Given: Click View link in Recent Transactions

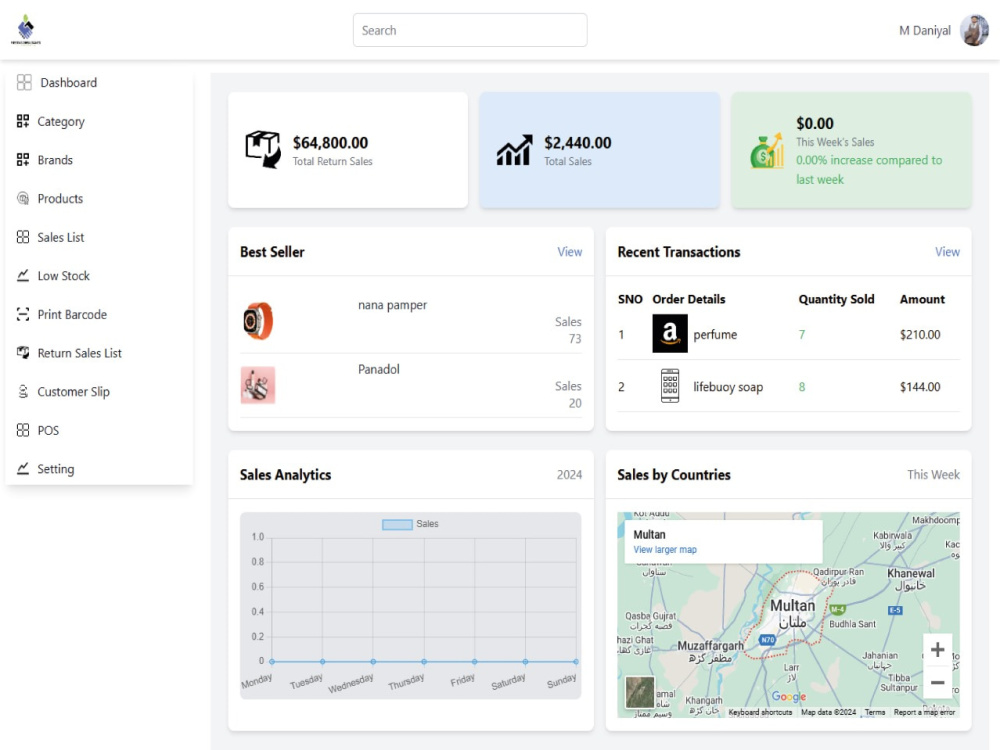Looking at the screenshot, I should pos(947,252).
